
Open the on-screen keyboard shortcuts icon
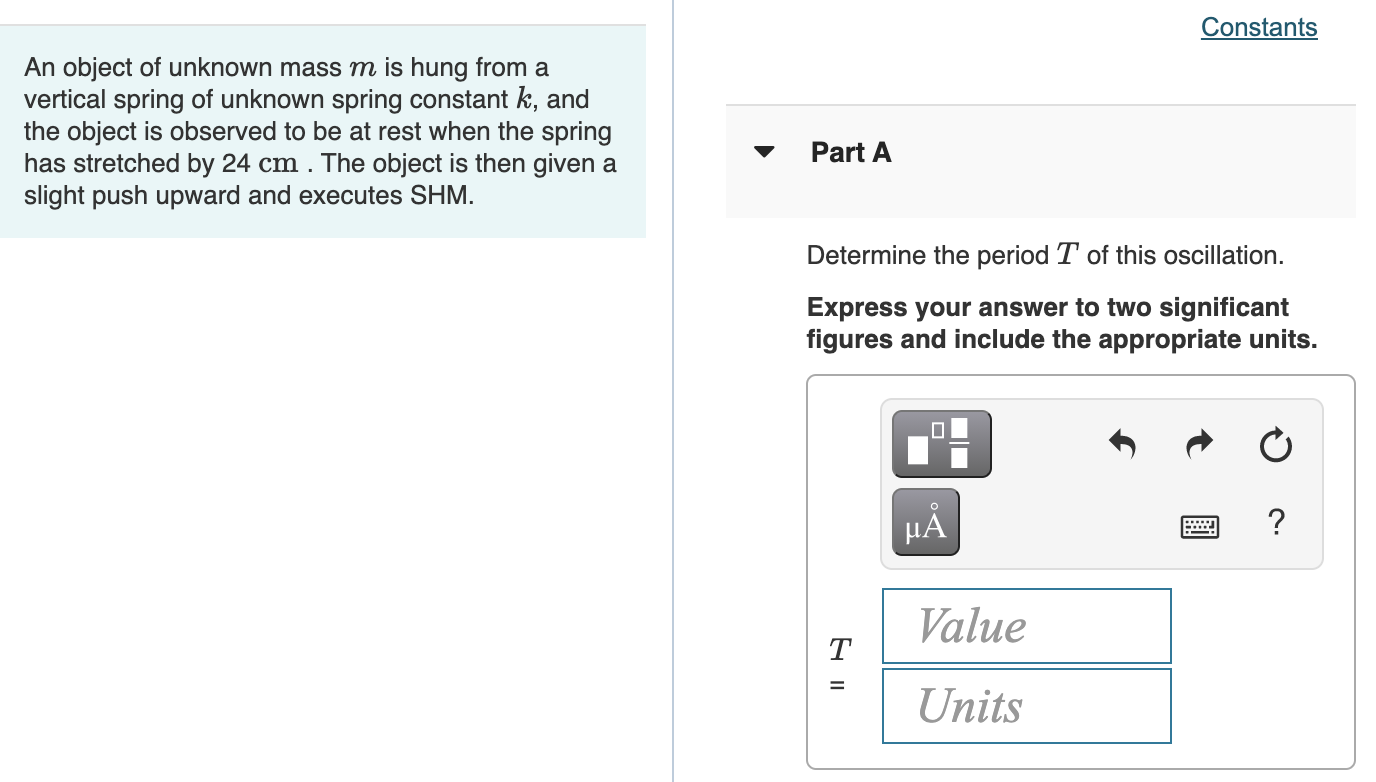coord(1199,525)
